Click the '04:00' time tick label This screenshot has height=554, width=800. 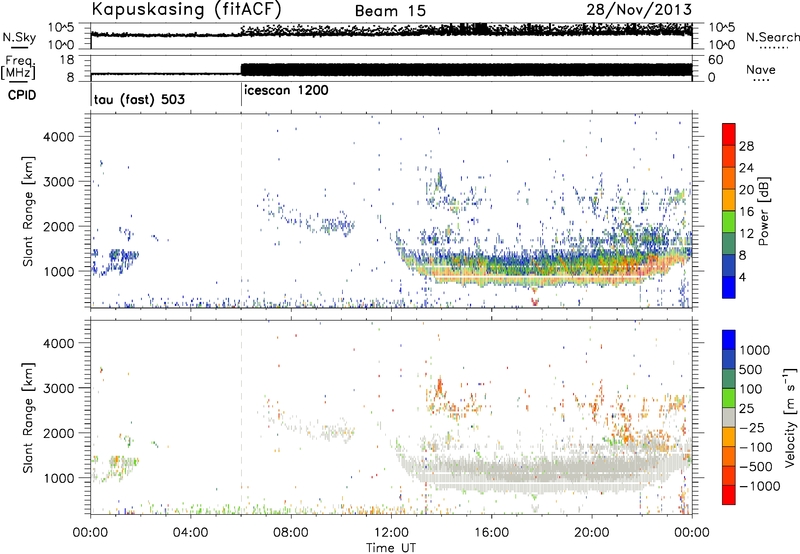coord(190,533)
